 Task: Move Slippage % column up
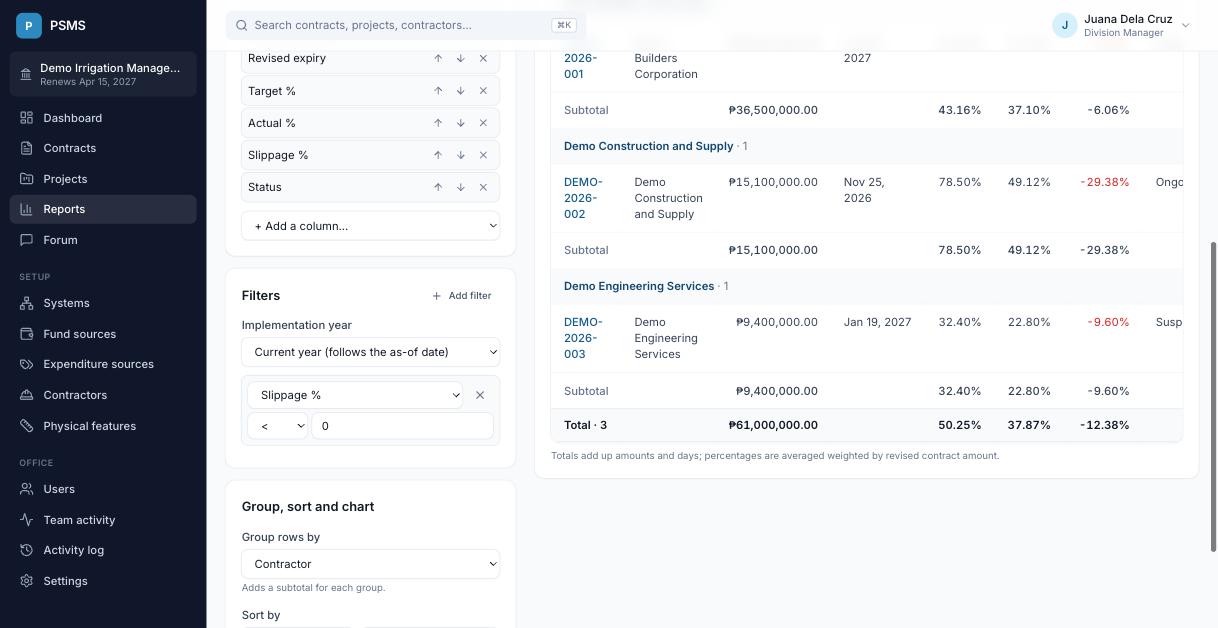pos(438,155)
